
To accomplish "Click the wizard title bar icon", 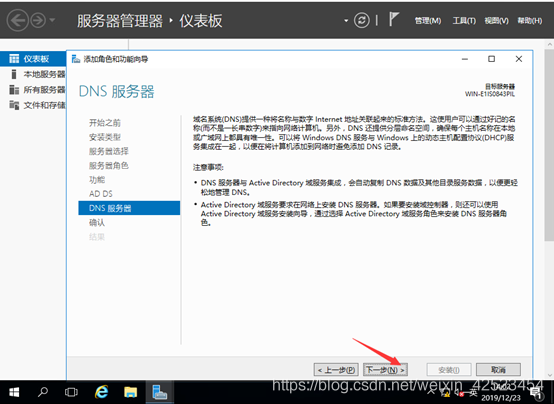I will pos(76,59).
